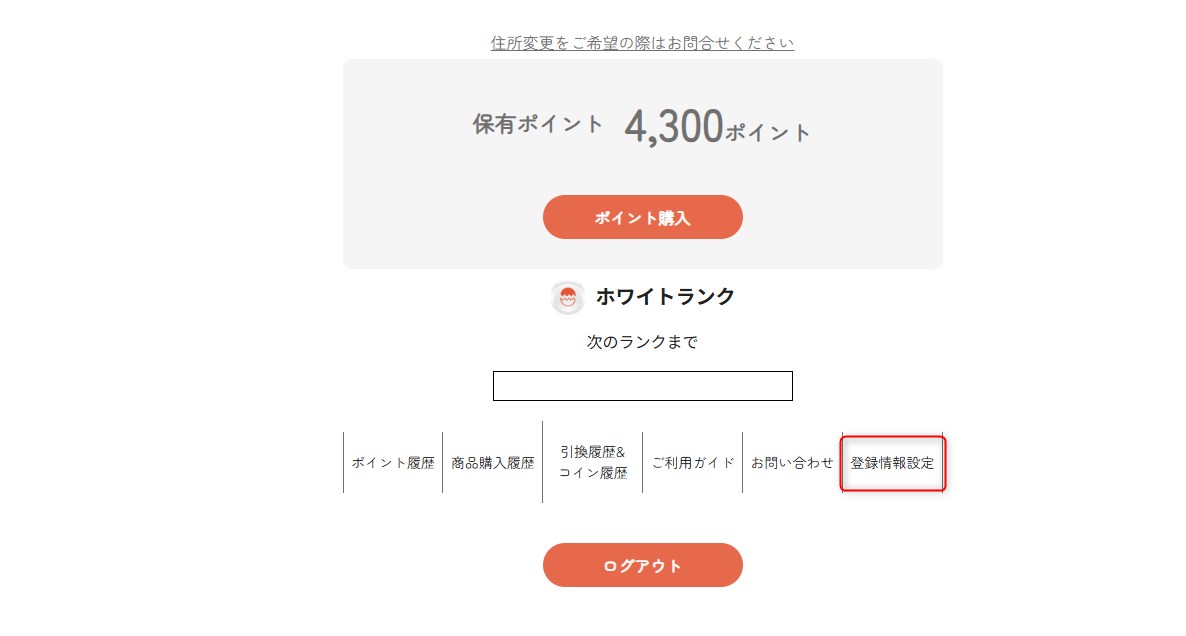Click the next-rank progress bar

point(642,386)
